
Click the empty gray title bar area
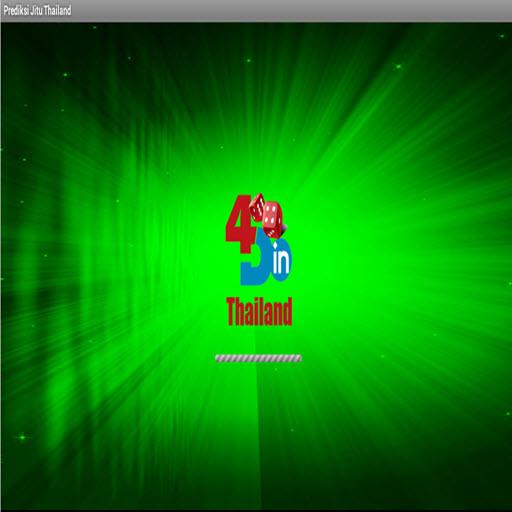click(x=290, y=11)
